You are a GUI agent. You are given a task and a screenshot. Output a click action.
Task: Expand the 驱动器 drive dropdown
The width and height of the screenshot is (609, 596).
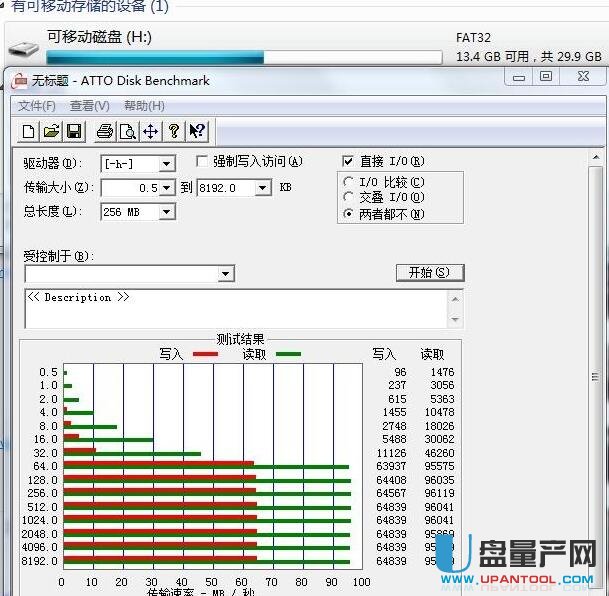[167, 163]
